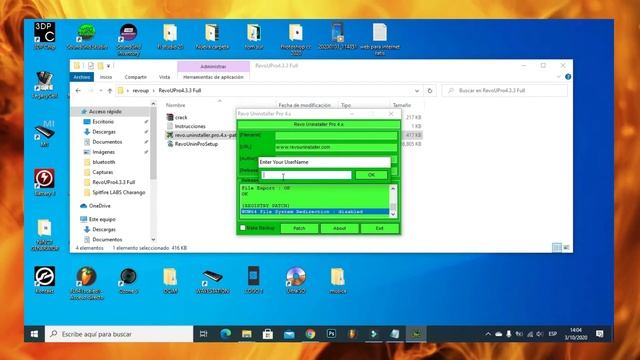Image resolution: width=640 pixels, height=360 pixels.
Task: Switch to details view icon in status bar
Action: pyautogui.click(x=556, y=247)
